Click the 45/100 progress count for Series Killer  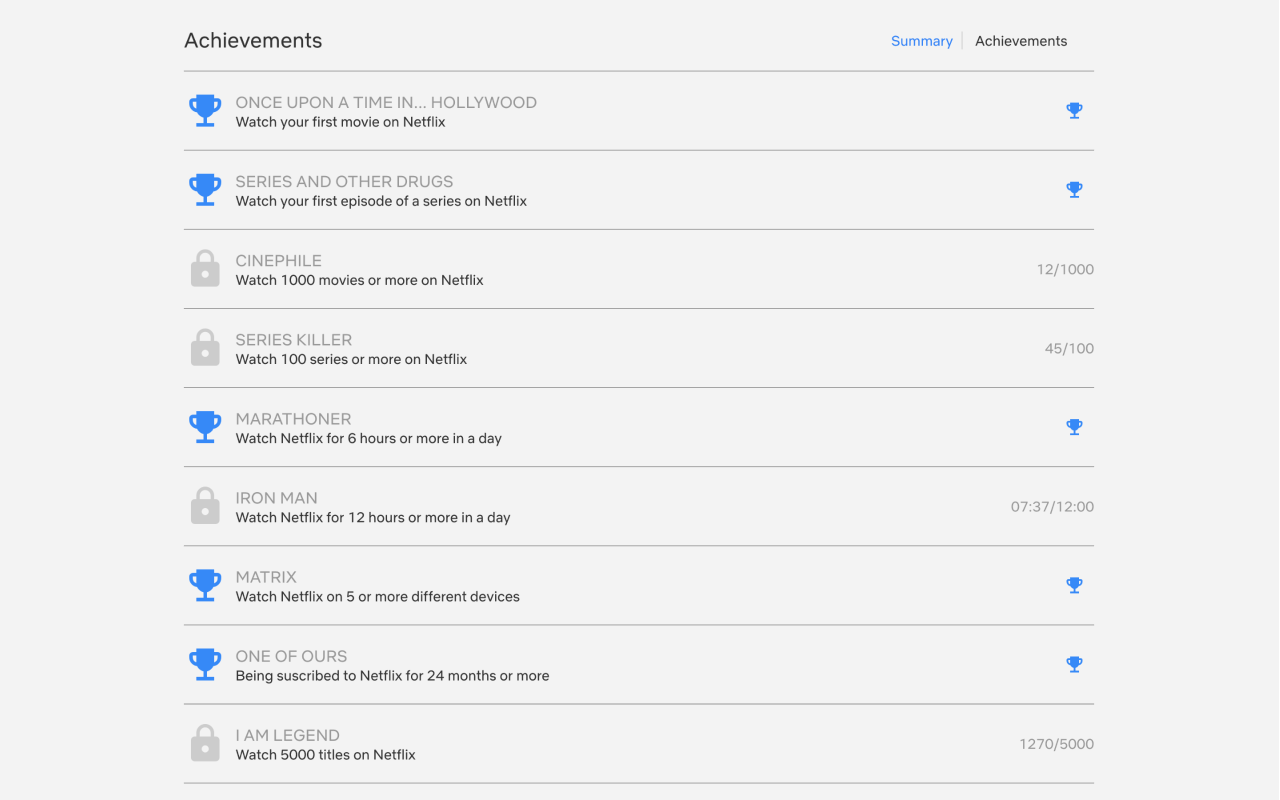tap(1069, 348)
